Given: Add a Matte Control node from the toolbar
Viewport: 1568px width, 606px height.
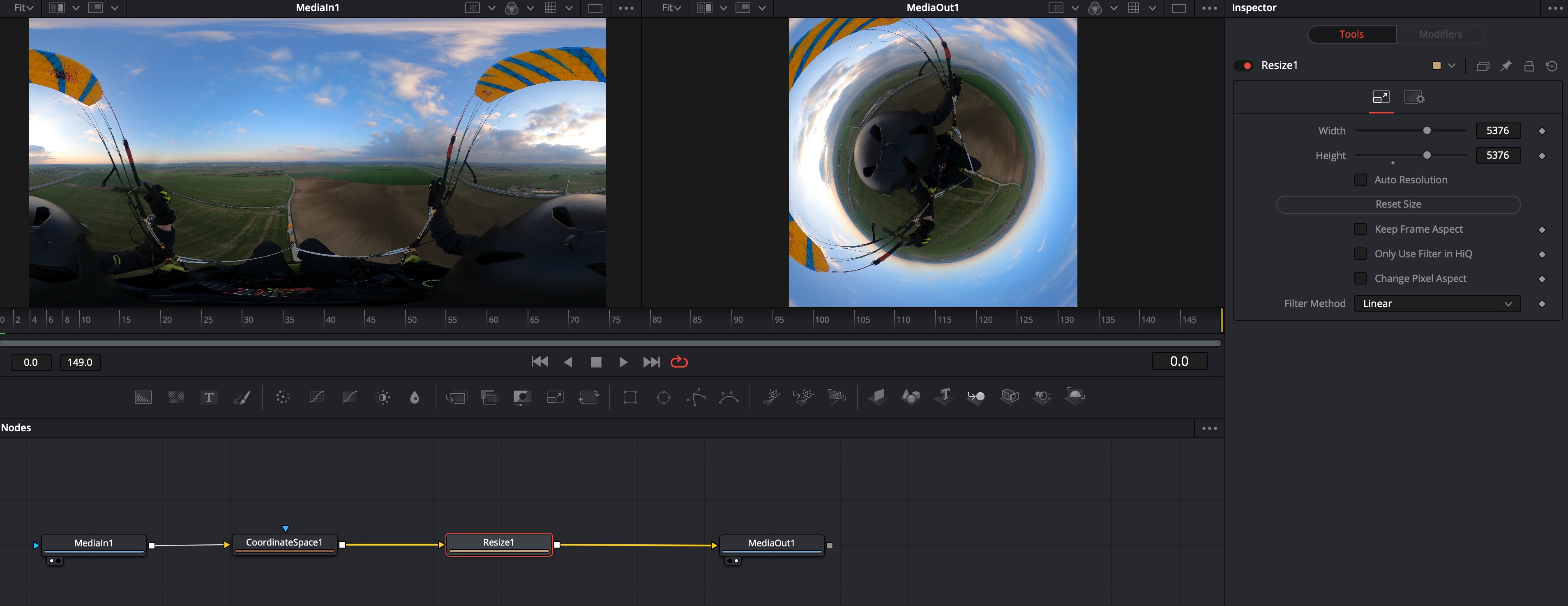Looking at the screenshot, I should 522,398.
